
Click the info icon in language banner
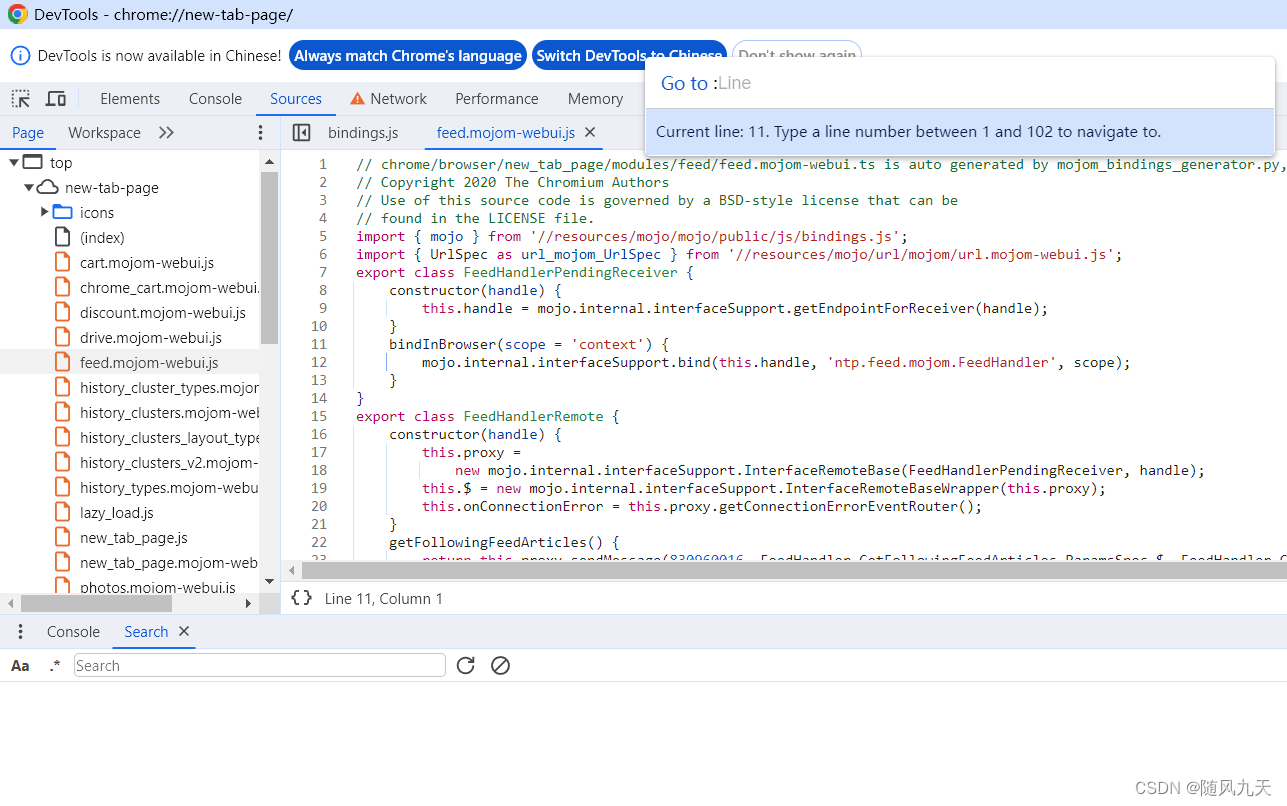pos(20,56)
